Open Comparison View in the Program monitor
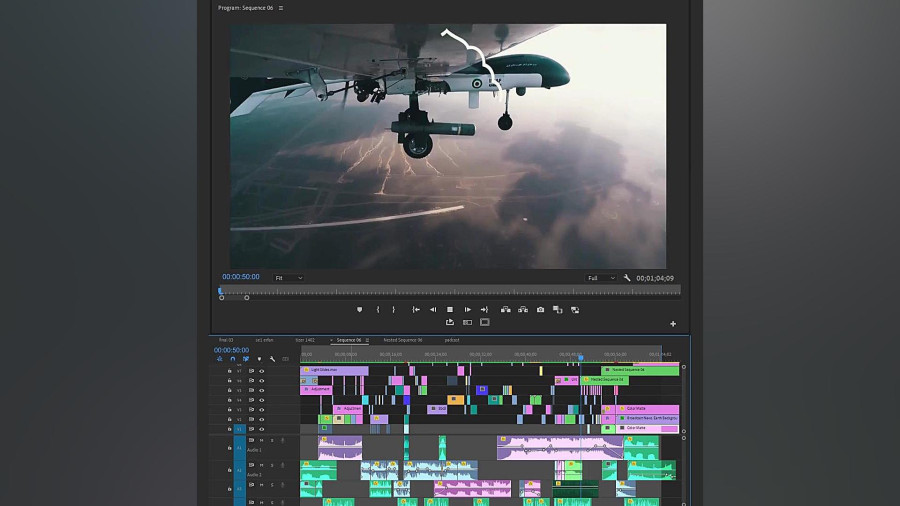 (557, 309)
